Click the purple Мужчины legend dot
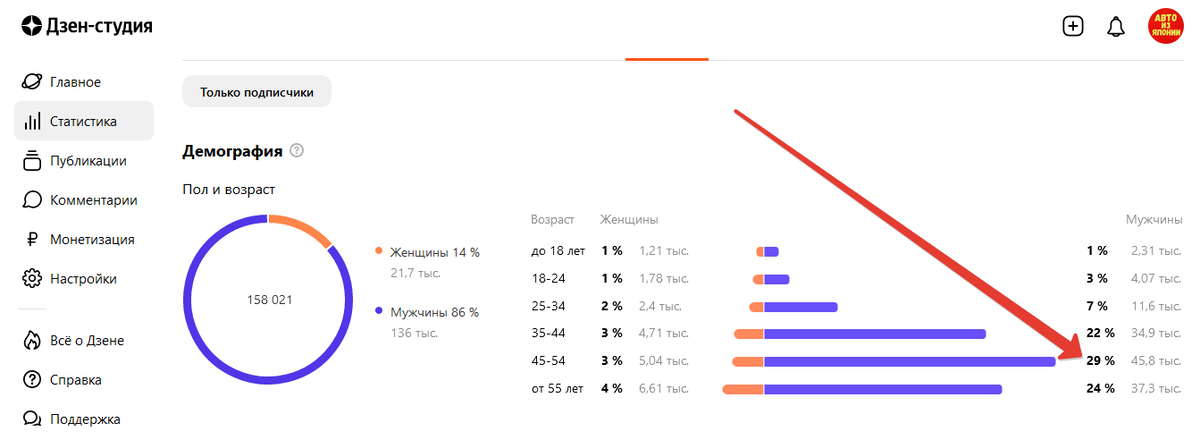Screen dimensions: 1200x440 point(379,312)
